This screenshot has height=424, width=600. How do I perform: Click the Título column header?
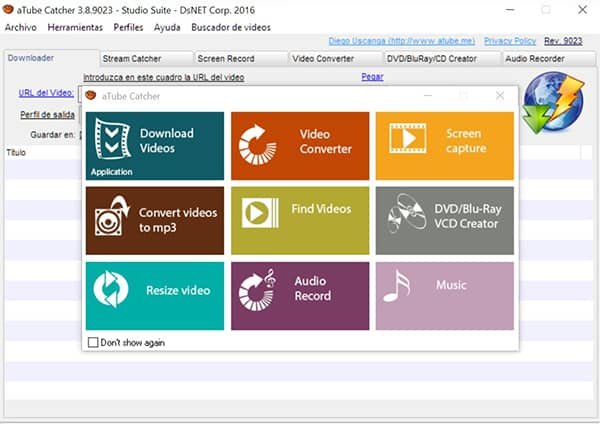[x=16, y=152]
